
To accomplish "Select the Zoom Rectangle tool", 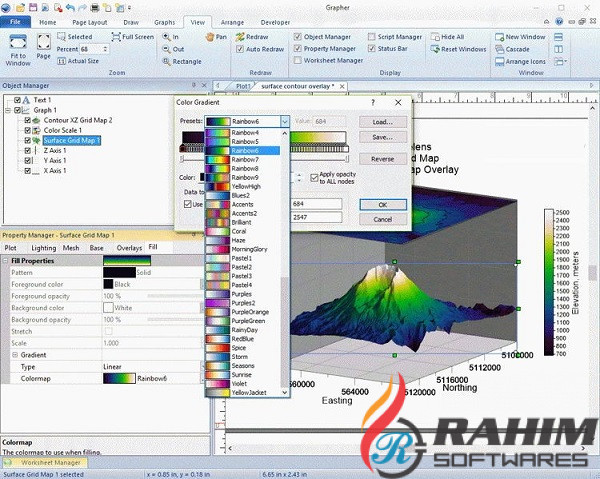I will tap(182, 61).
